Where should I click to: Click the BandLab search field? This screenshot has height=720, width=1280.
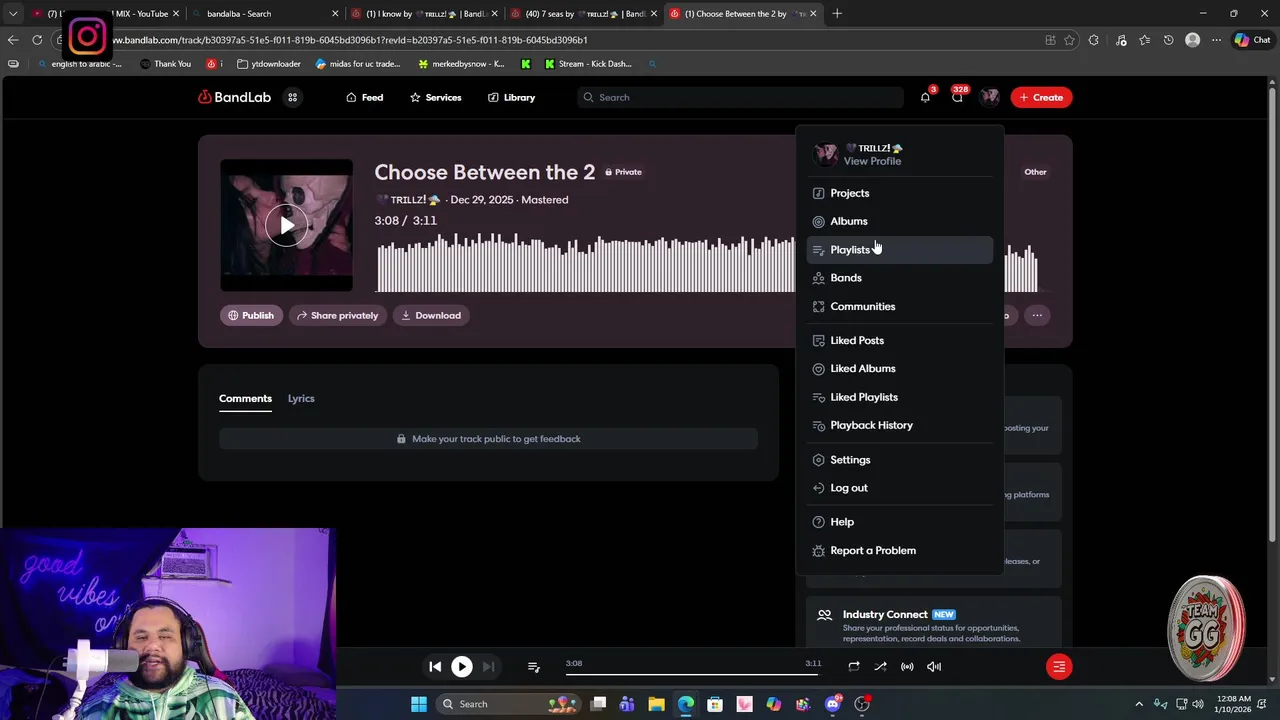[x=740, y=97]
